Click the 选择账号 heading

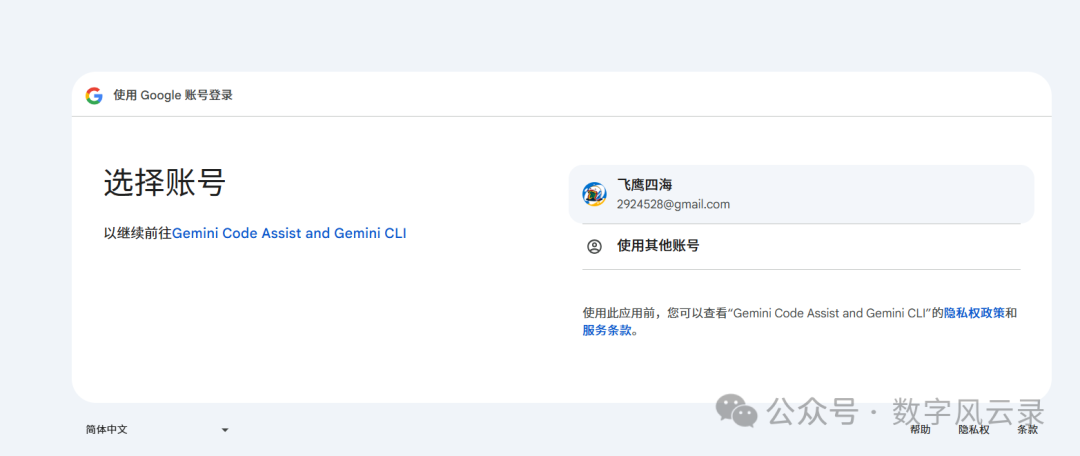tap(165, 183)
